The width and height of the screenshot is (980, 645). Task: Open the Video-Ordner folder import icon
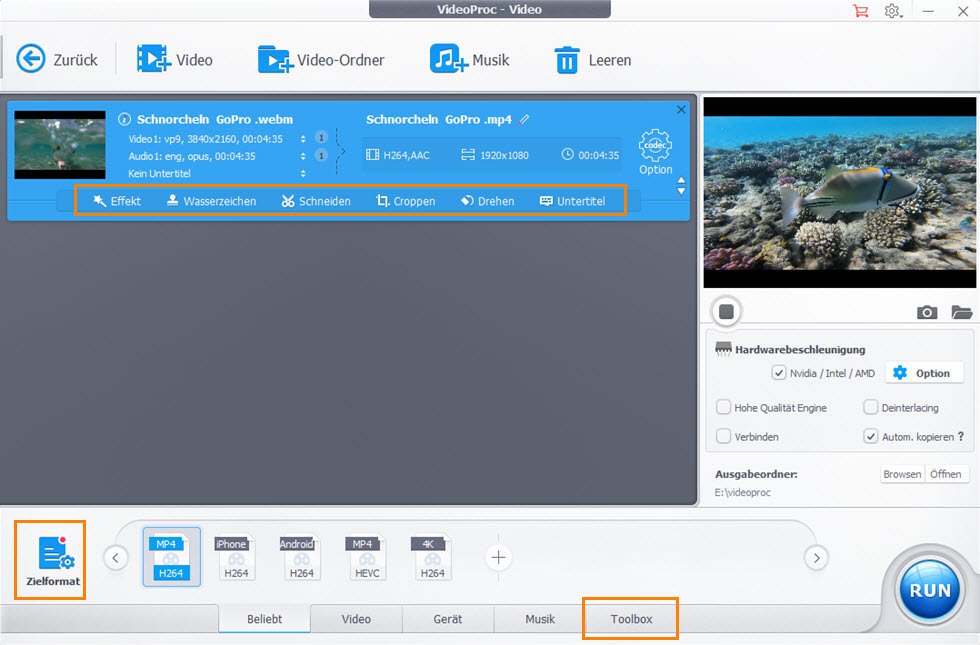[x=275, y=60]
